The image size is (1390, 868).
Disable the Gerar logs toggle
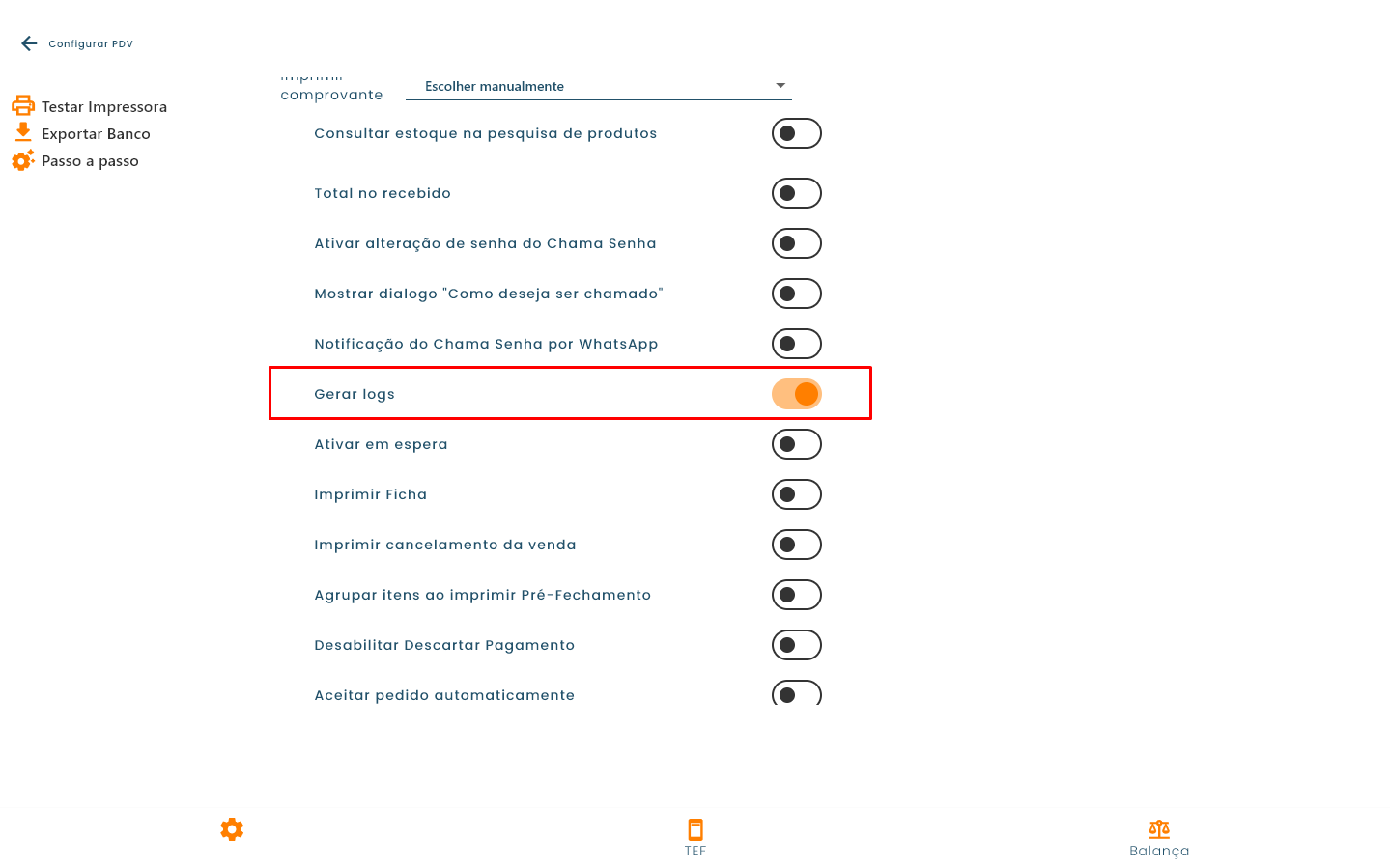[797, 394]
